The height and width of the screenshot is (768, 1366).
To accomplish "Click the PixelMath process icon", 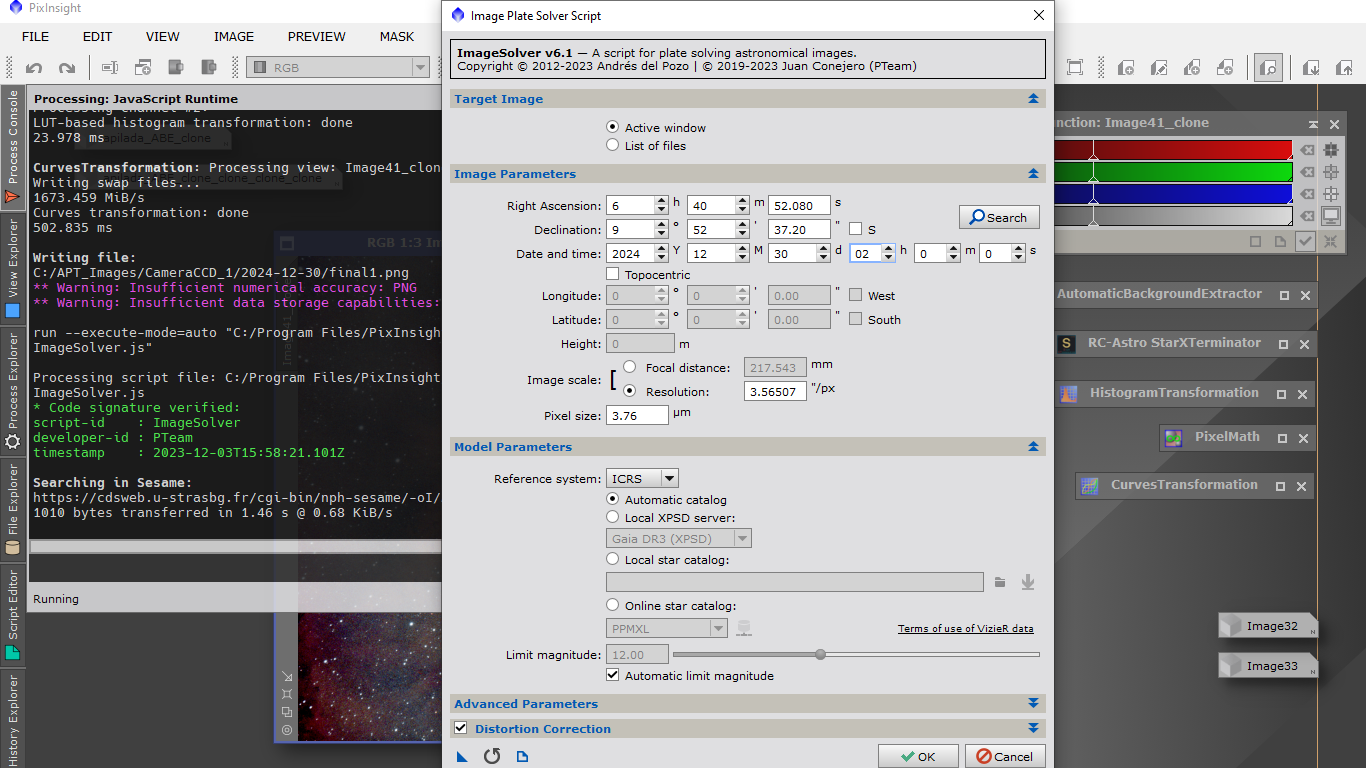I will pos(1174,438).
